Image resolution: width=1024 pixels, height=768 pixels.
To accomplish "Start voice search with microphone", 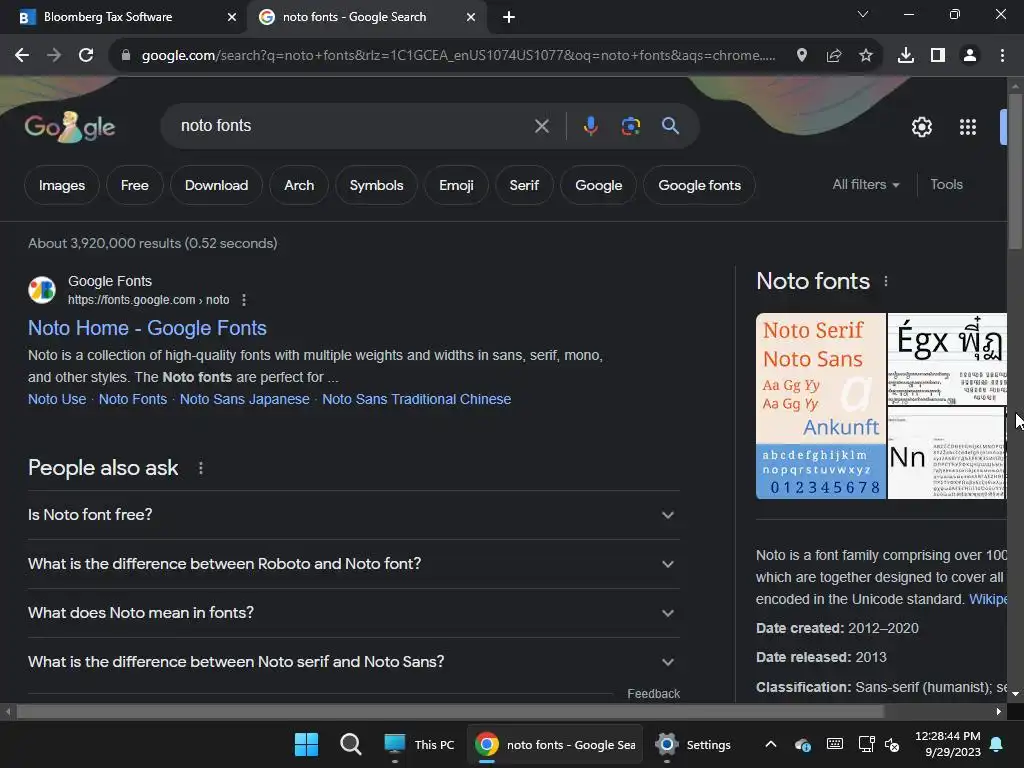I will 590,126.
